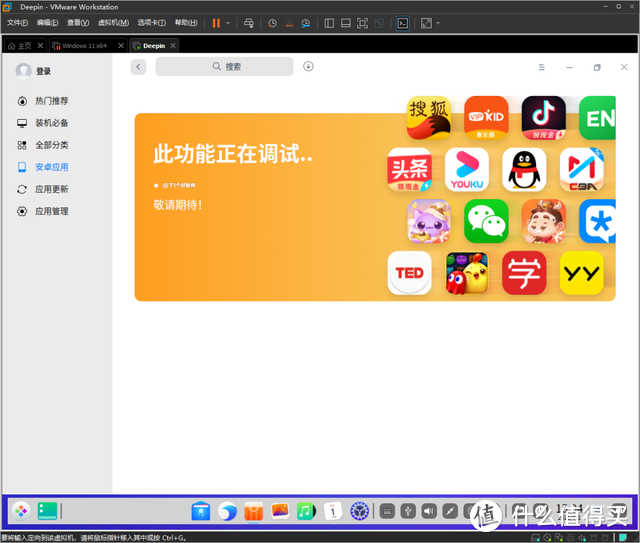
Task: Click the purple cat game icon
Action: (x=429, y=221)
